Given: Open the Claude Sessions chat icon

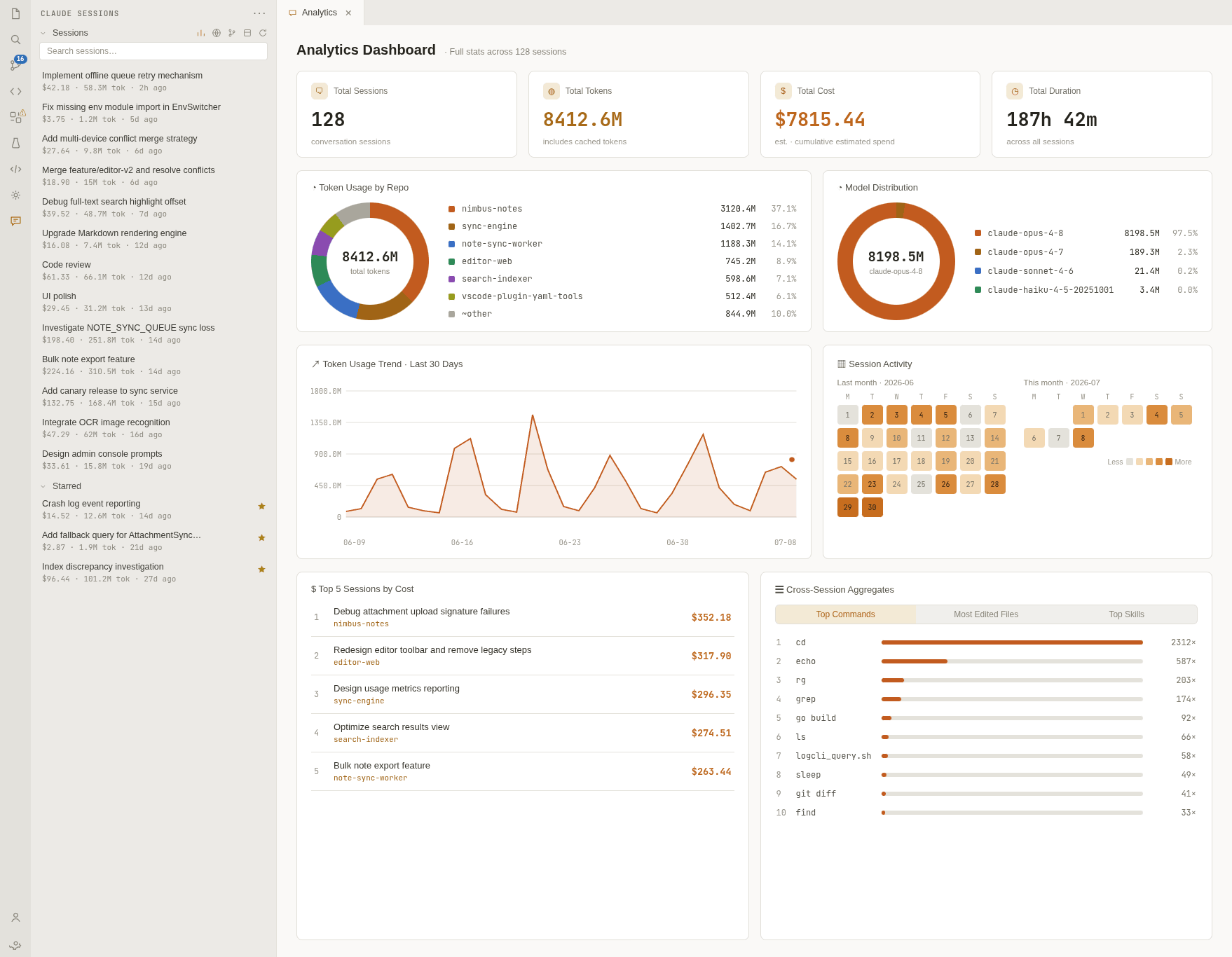Looking at the screenshot, I should tap(15, 221).
